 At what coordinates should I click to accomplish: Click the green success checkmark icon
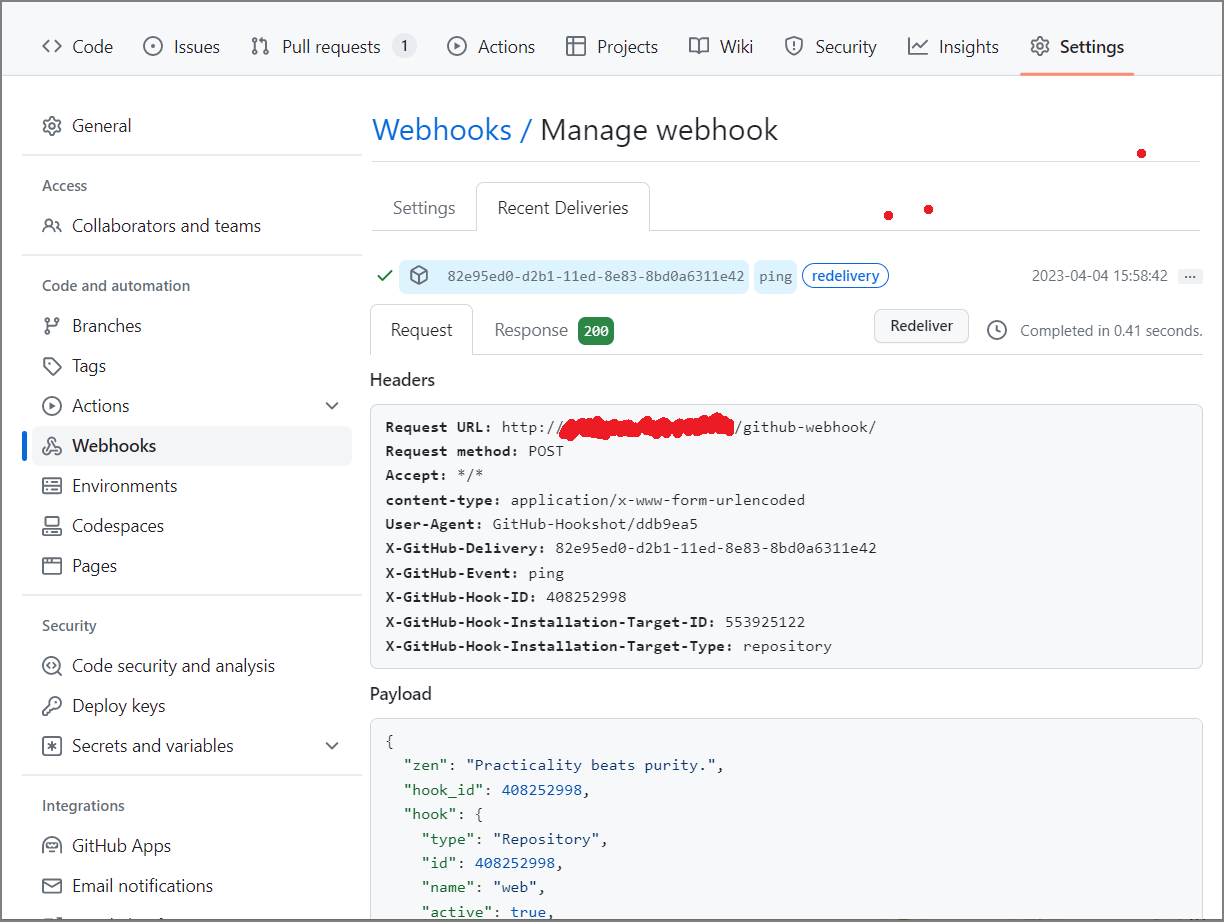click(384, 276)
